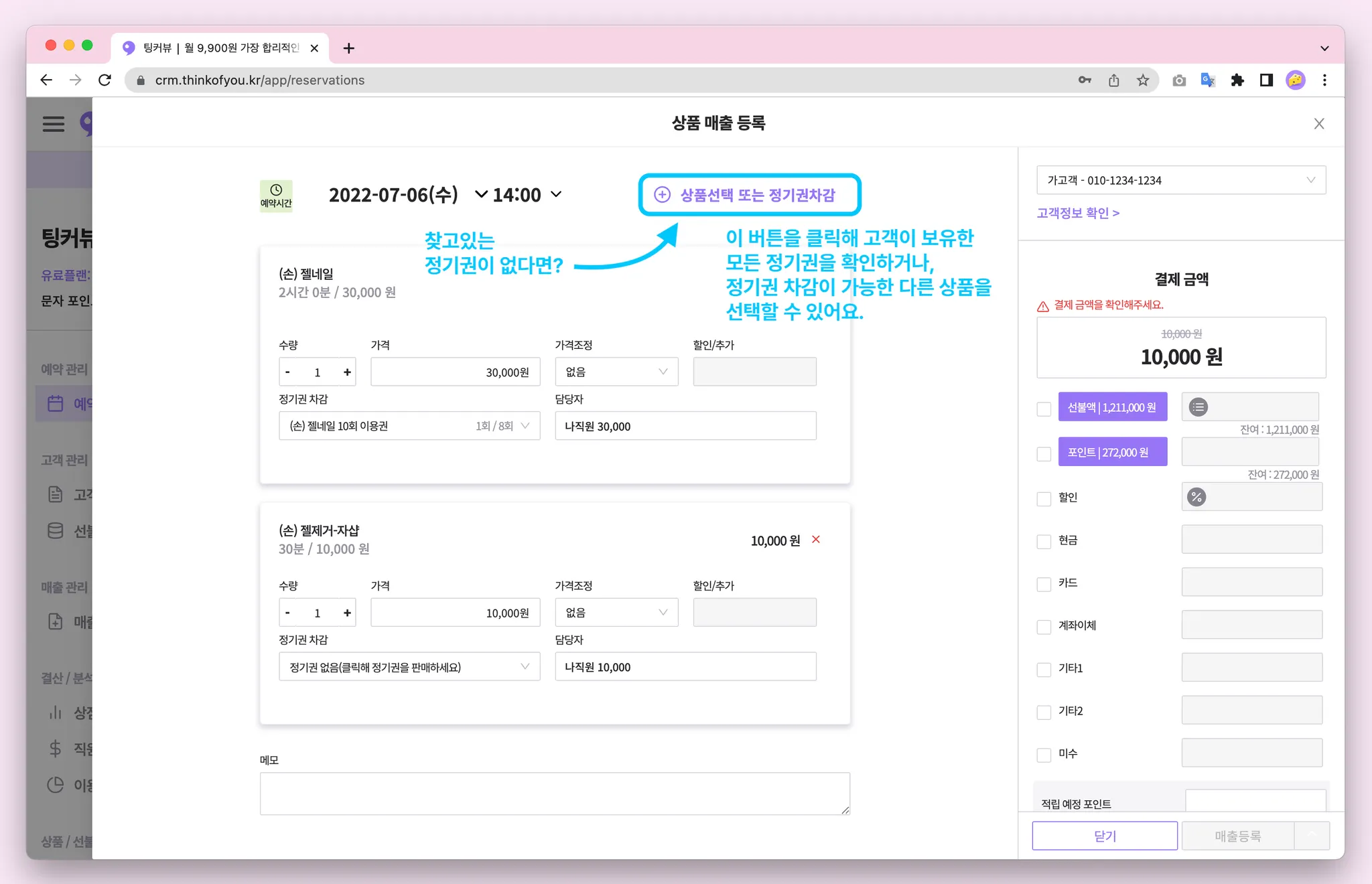Click the browser bookmark star icon

(x=1143, y=80)
